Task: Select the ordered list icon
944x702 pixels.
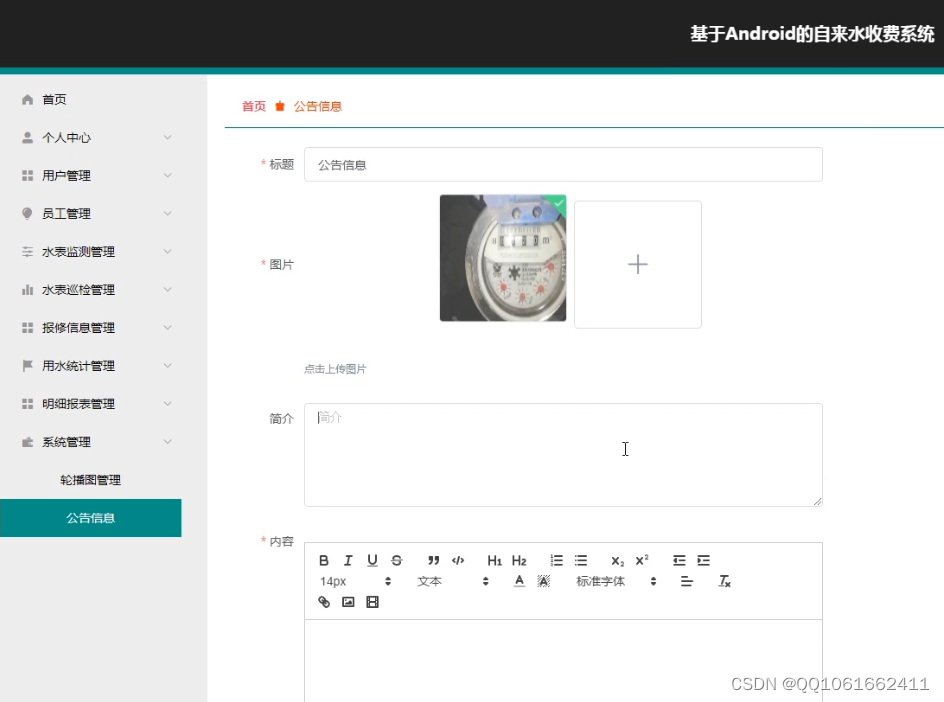Action: click(556, 560)
